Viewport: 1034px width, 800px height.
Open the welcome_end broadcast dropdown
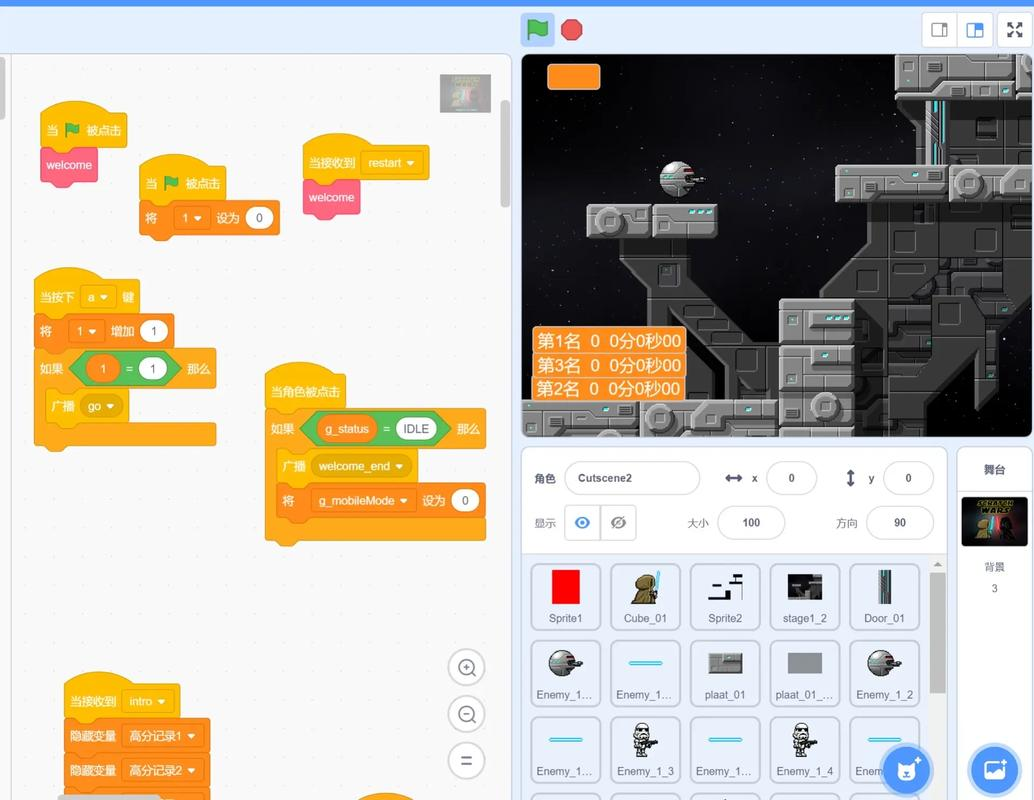(361, 466)
